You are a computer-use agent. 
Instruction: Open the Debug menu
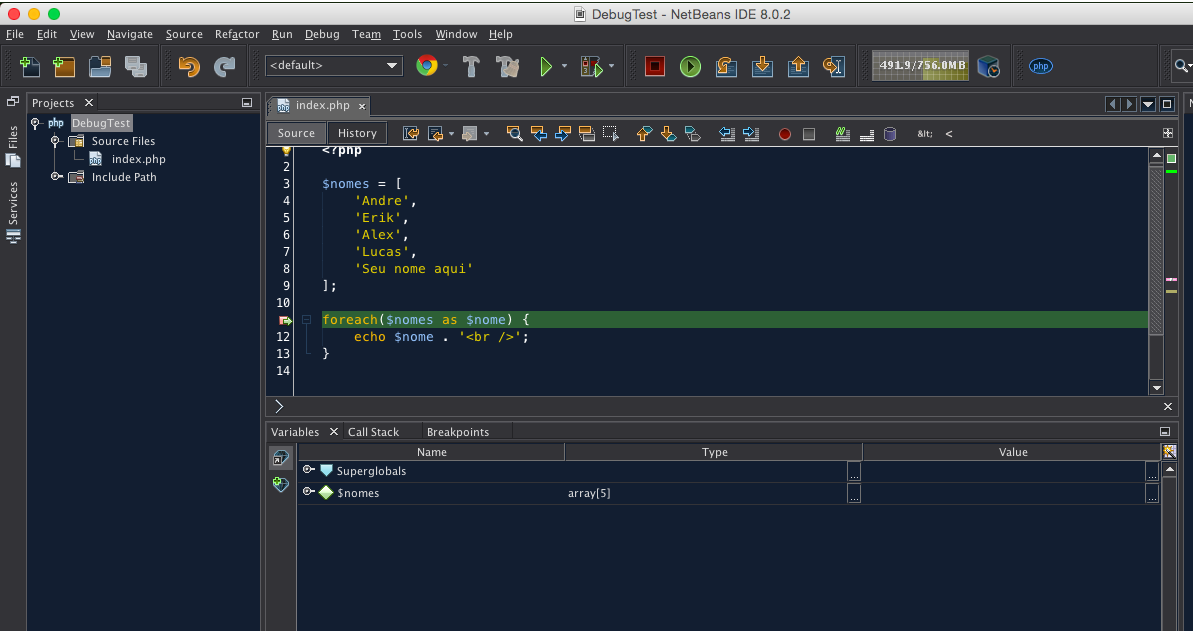pos(322,34)
